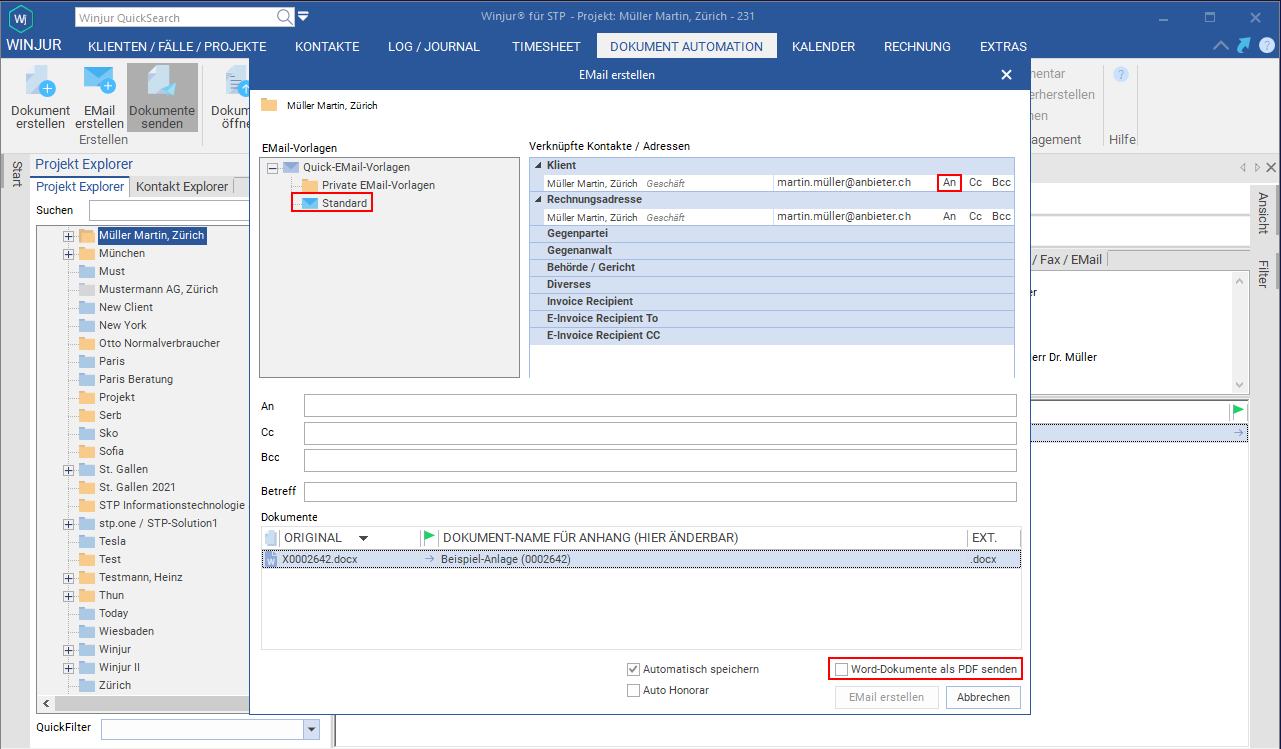Click the Paris Beratung folder icon
This screenshot has height=749, width=1281.
(87, 379)
